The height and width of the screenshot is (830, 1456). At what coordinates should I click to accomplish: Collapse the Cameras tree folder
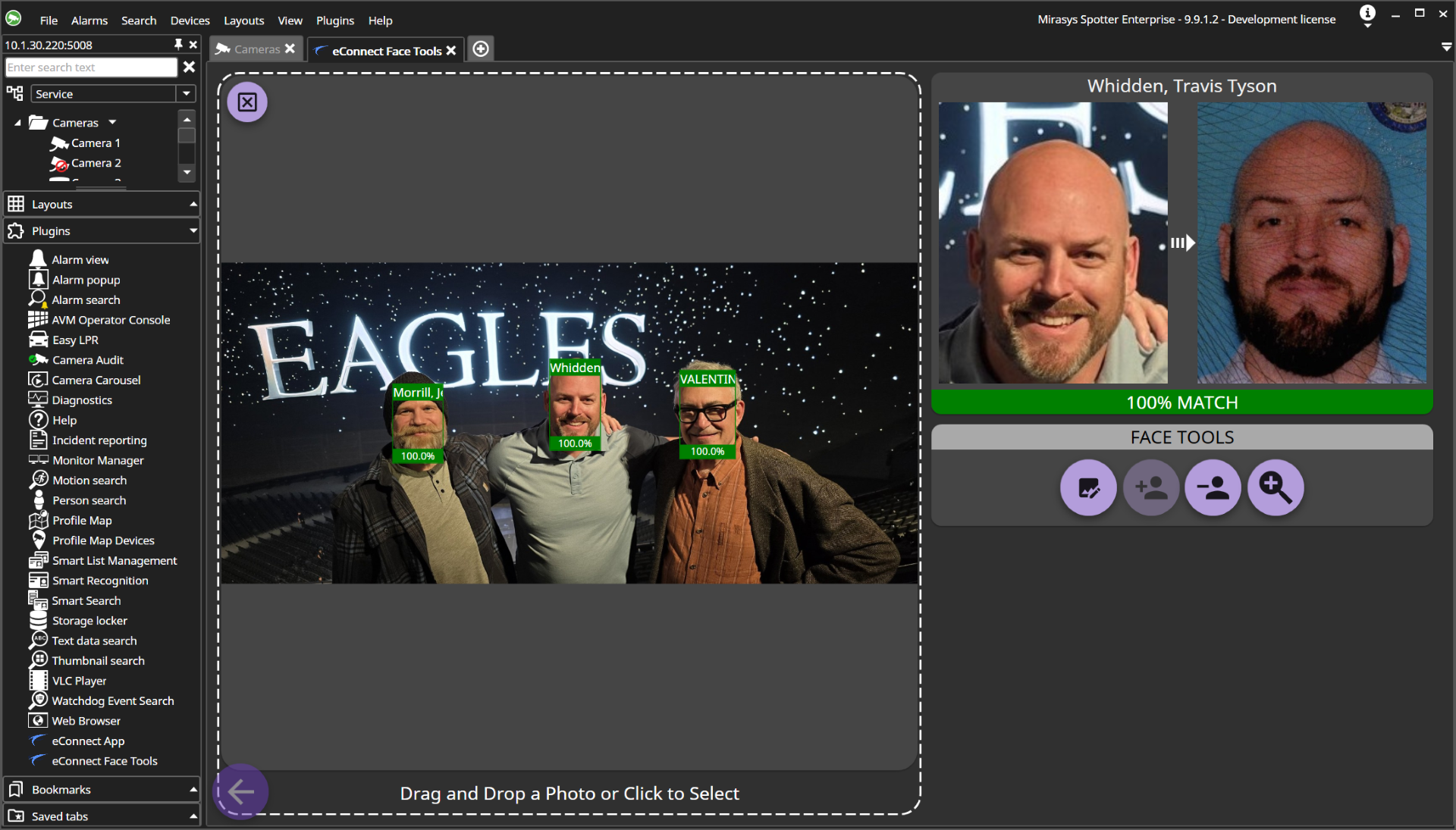pyautogui.click(x=17, y=123)
